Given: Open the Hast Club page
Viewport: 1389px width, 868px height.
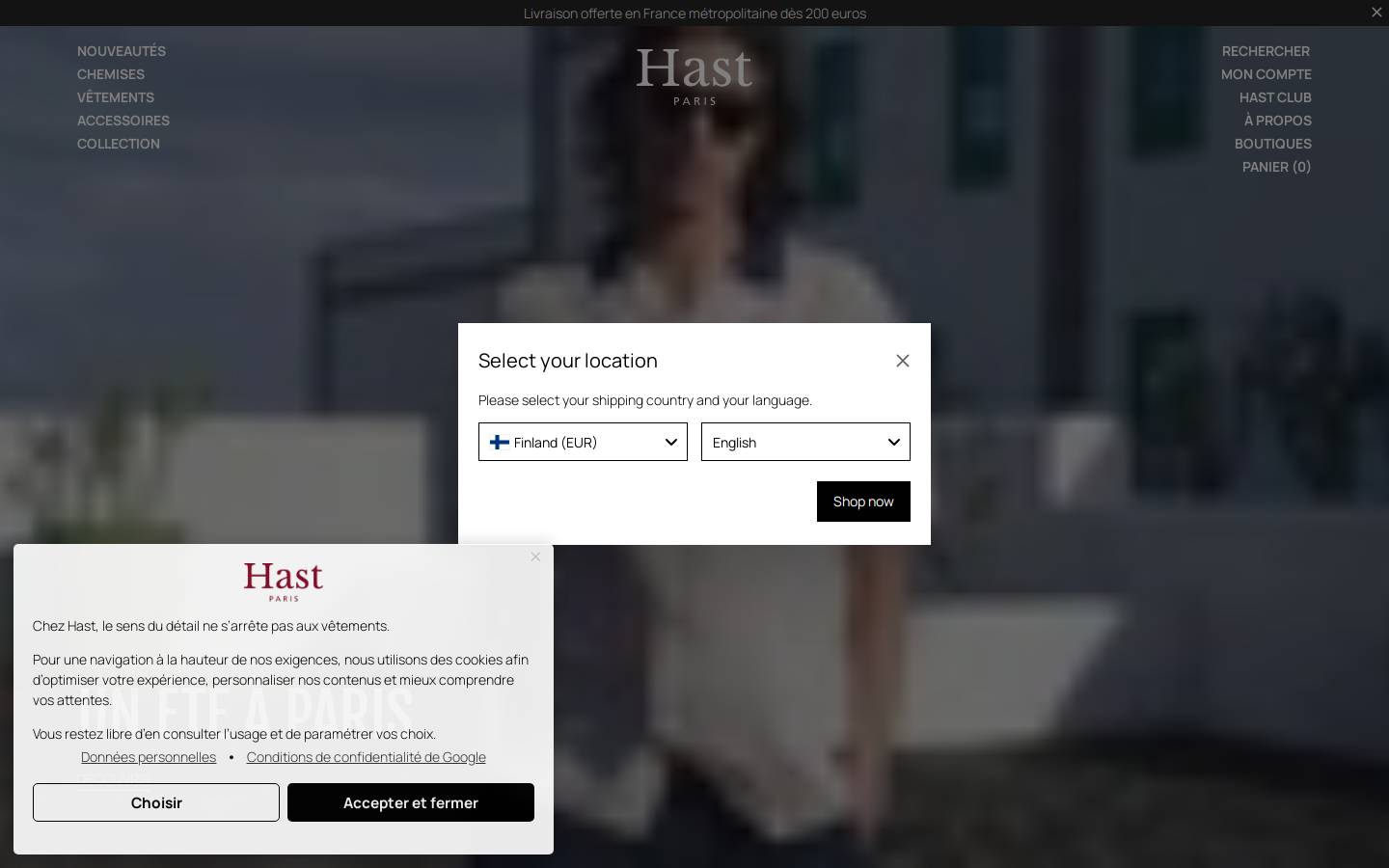Looking at the screenshot, I should click(1275, 97).
